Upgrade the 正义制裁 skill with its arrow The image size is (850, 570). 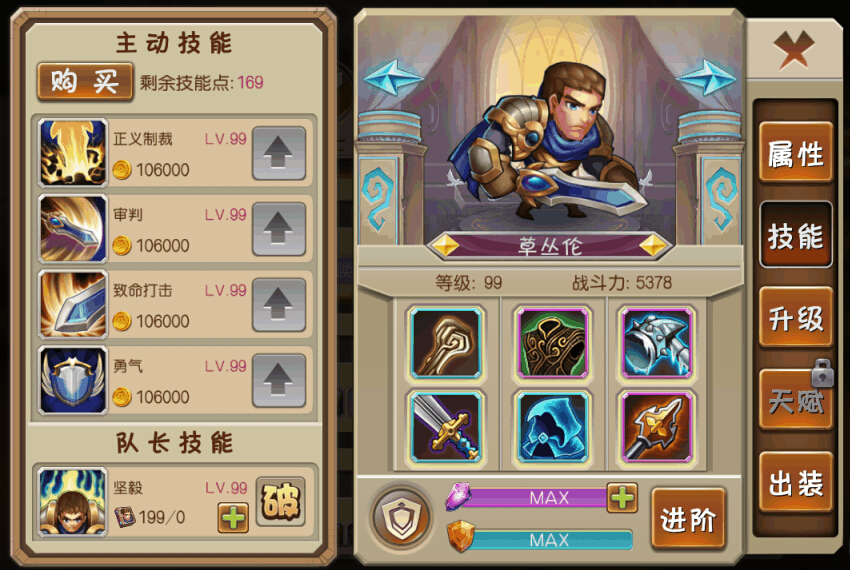coord(279,153)
